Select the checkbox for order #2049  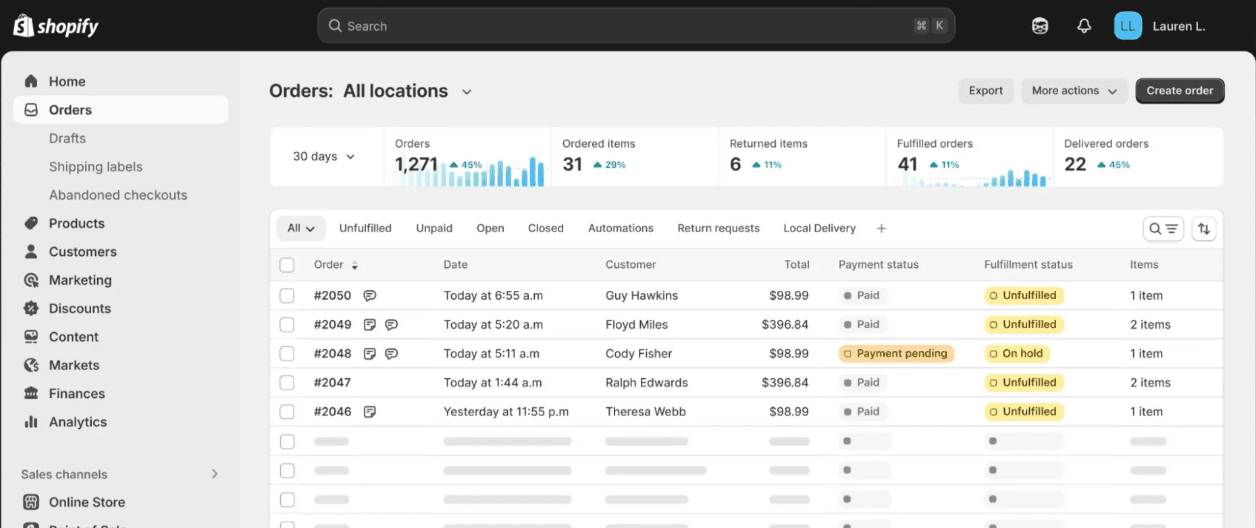[x=287, y=325]
